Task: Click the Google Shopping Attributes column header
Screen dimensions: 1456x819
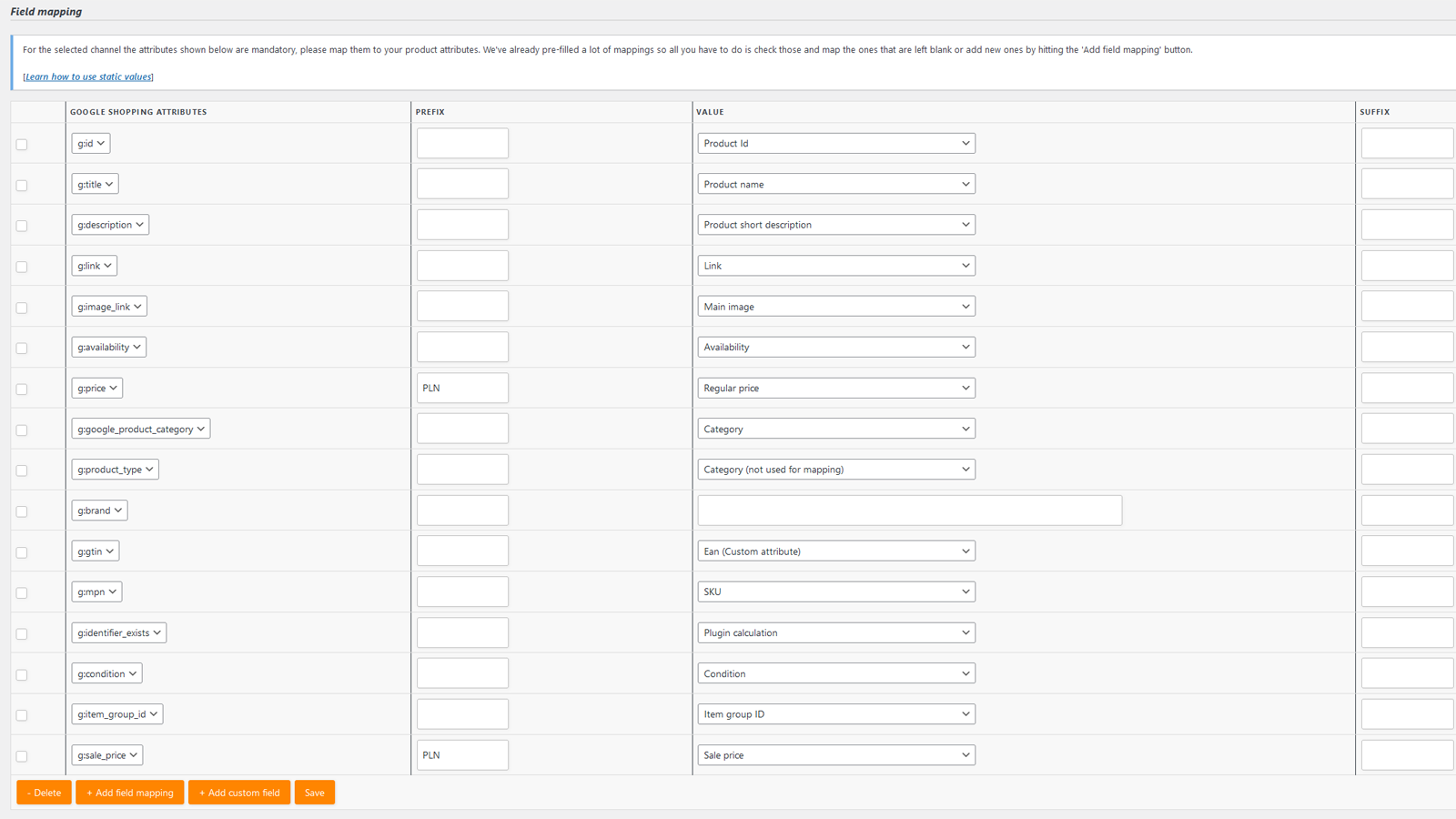Action: 138,112
